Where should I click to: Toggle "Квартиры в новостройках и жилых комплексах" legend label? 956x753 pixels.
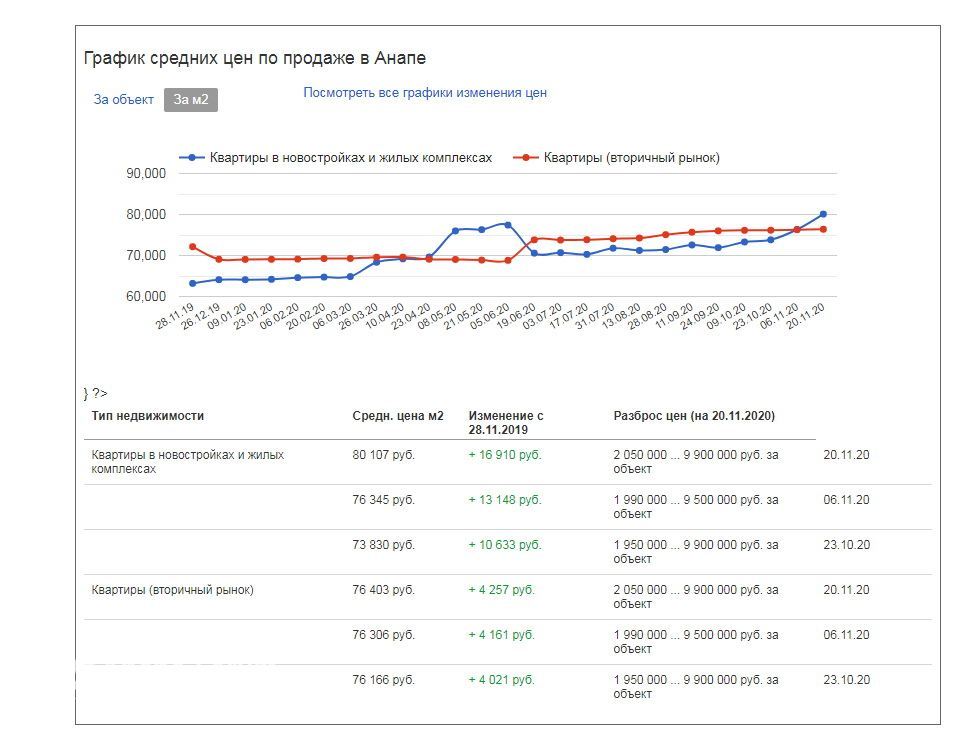point(350,158)
